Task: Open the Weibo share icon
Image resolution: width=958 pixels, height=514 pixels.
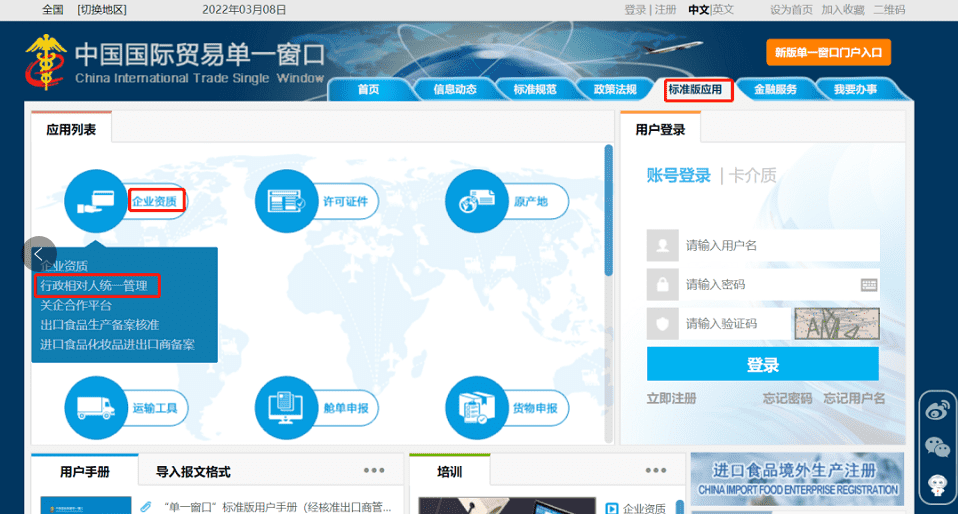Action: [x=937, y=408]
